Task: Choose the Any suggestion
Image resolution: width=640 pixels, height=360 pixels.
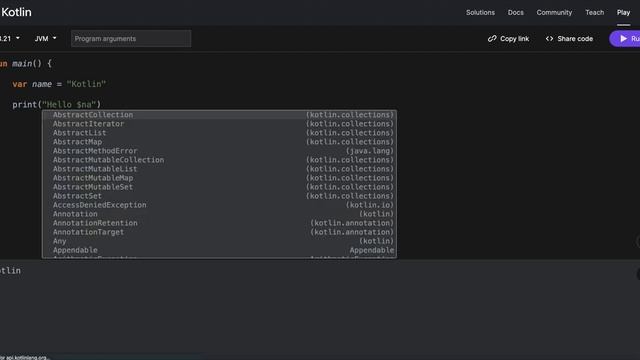Action: [x=219, y=241]
